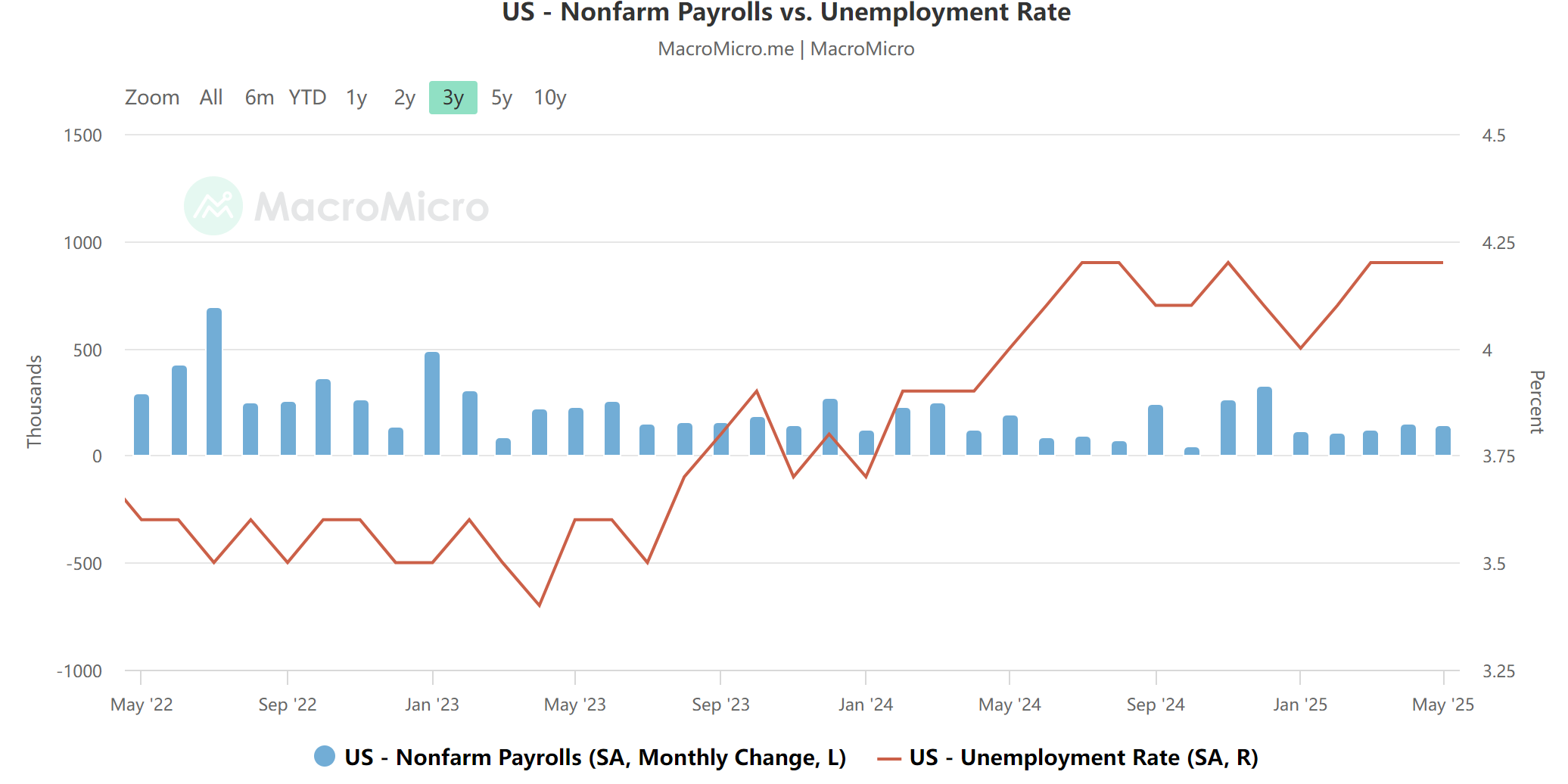
Task: Select the All zoom range
Action: click(211, 98)
